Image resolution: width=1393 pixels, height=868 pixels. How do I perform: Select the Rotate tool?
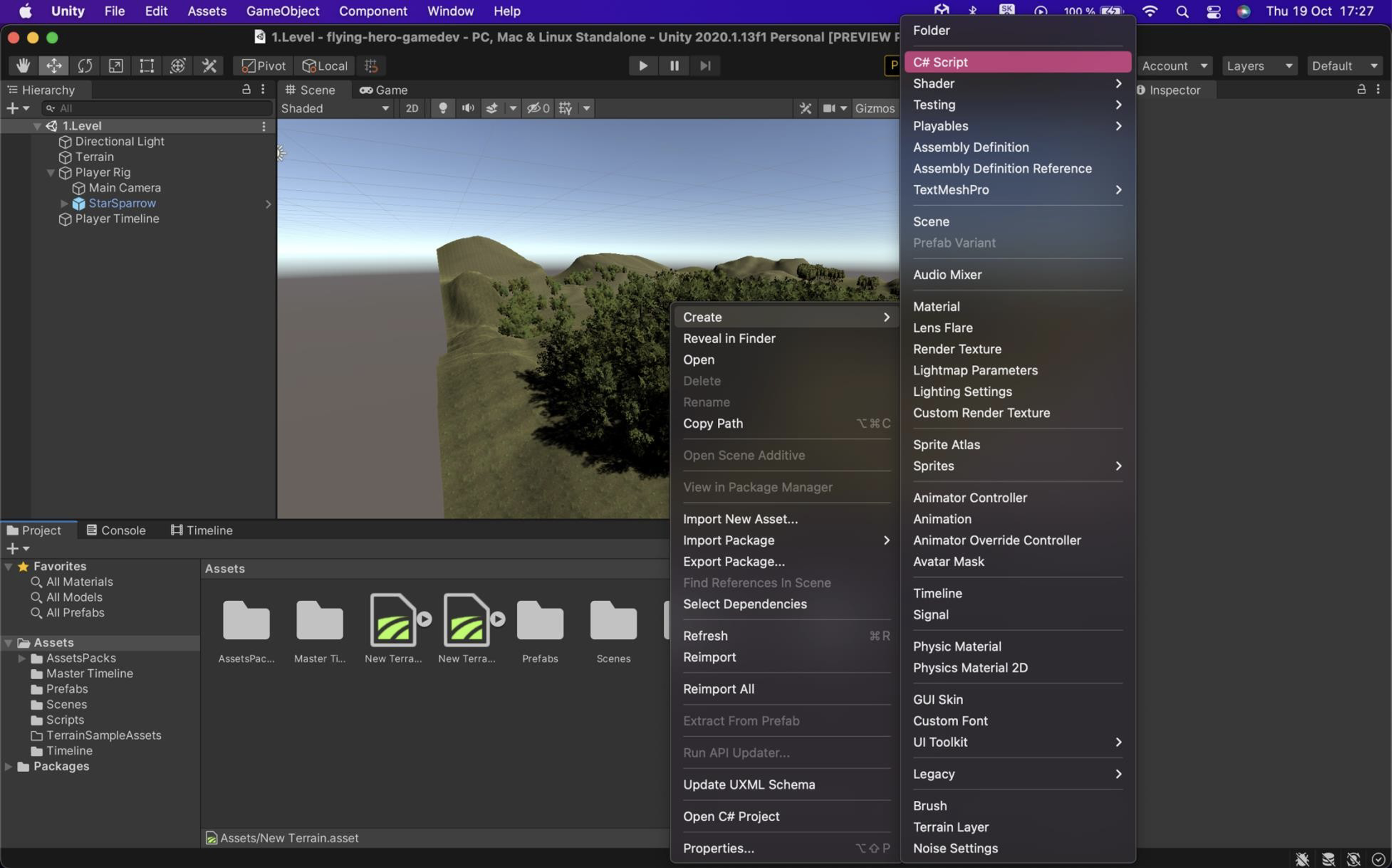(x=85, y=65)
